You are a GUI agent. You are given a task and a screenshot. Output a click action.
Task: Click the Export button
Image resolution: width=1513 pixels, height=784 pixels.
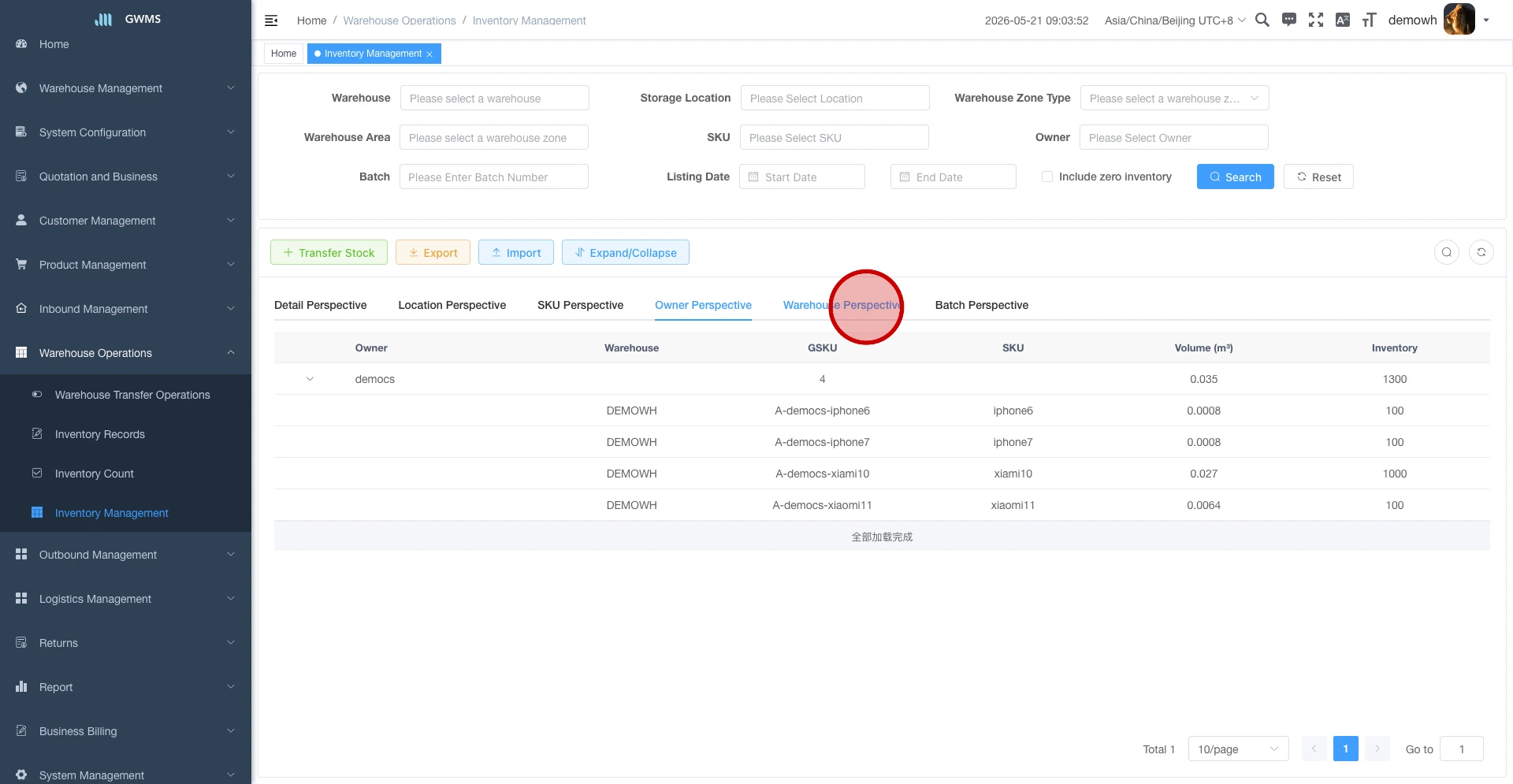click(433, 252)
